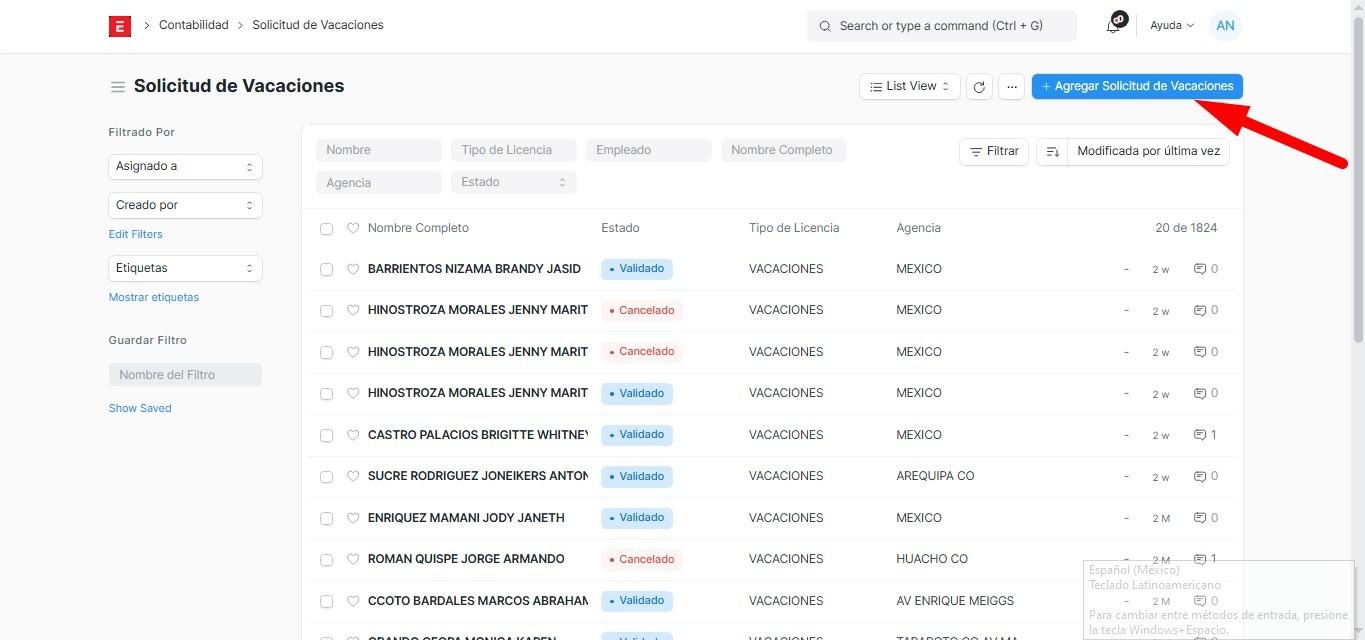Focus the Nombre del Filtro input field
Image resolution: width=1365 pixels, height=640 pixels.
[x=185, y=375]
